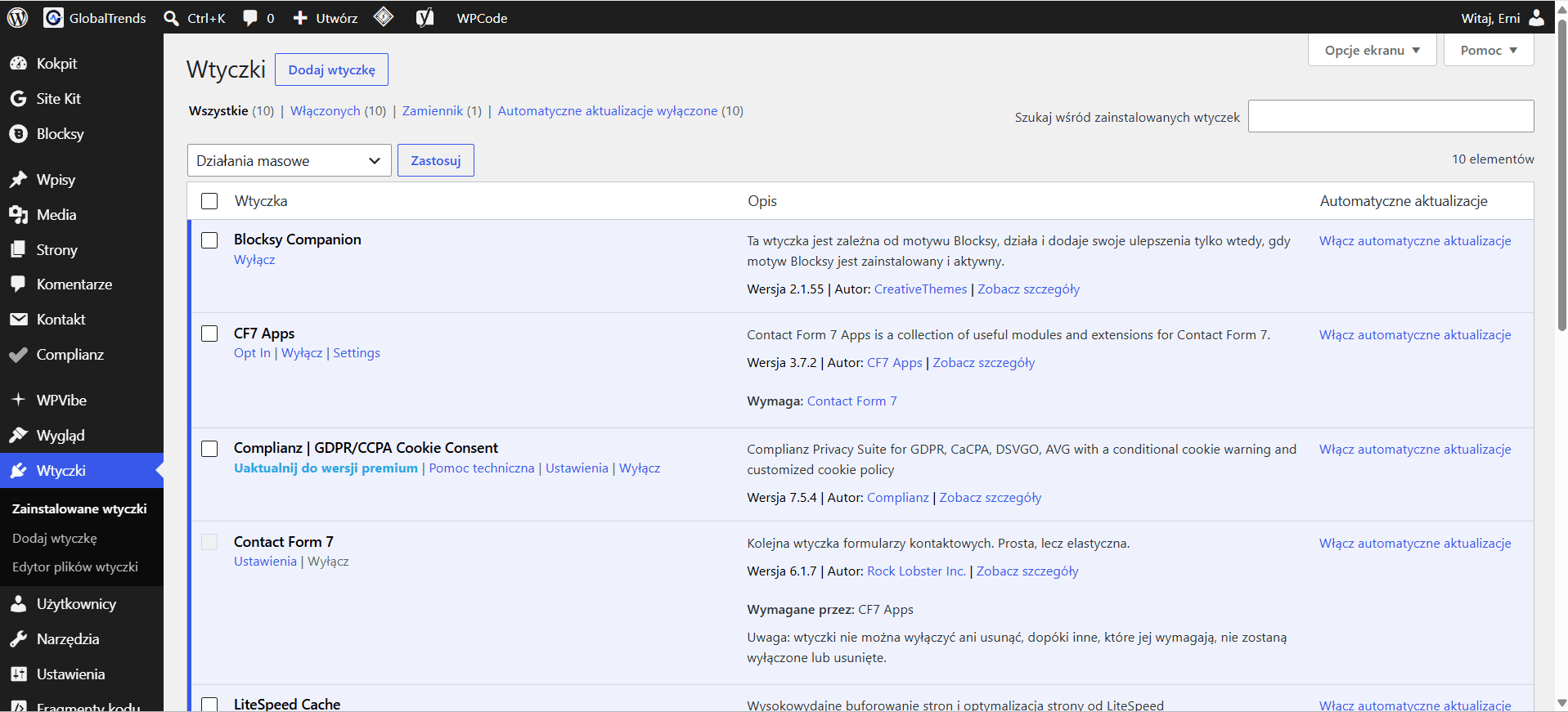The image size is (1568, 712).
Task: Click the Wygląd brush icon
Action: point(18,435)
